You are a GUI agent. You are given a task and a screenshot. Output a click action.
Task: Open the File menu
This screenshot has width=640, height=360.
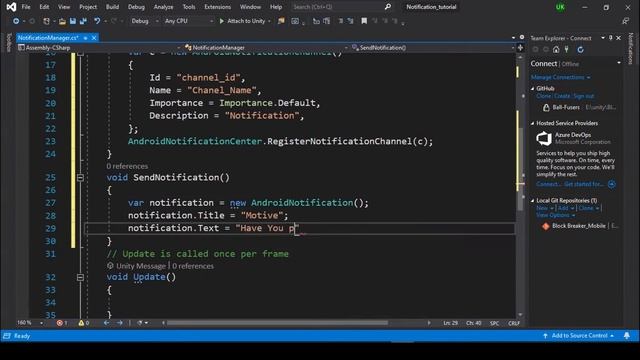point(26,7)
